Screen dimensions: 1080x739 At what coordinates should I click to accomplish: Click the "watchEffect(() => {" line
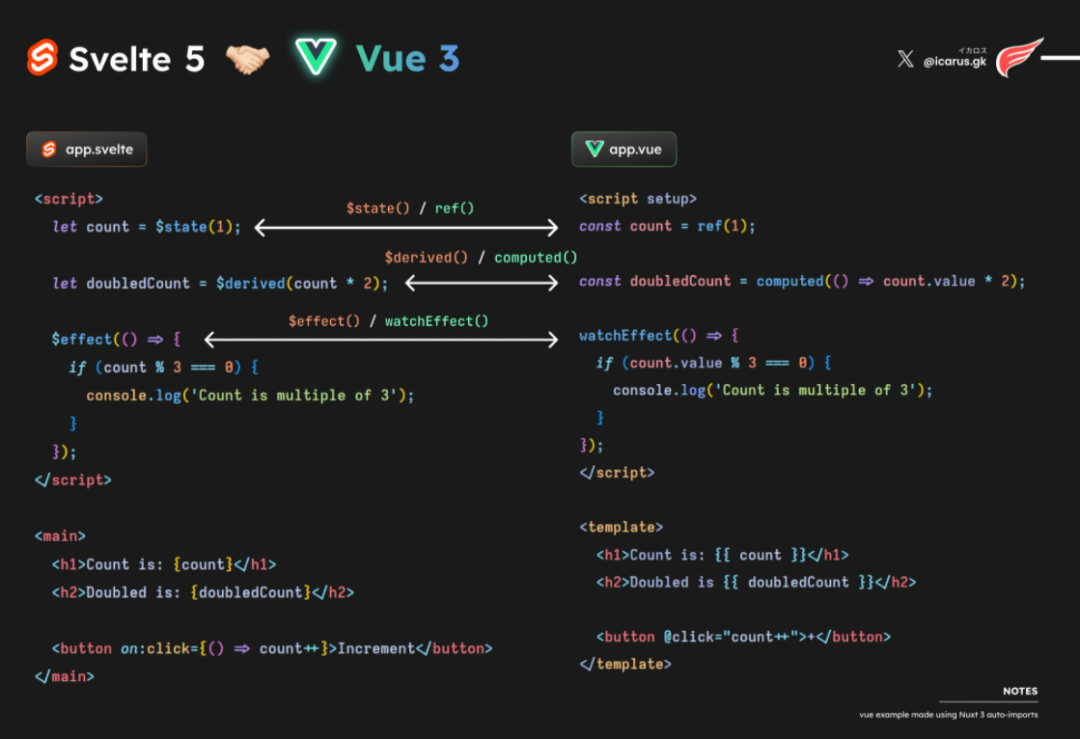pos(659,336)
